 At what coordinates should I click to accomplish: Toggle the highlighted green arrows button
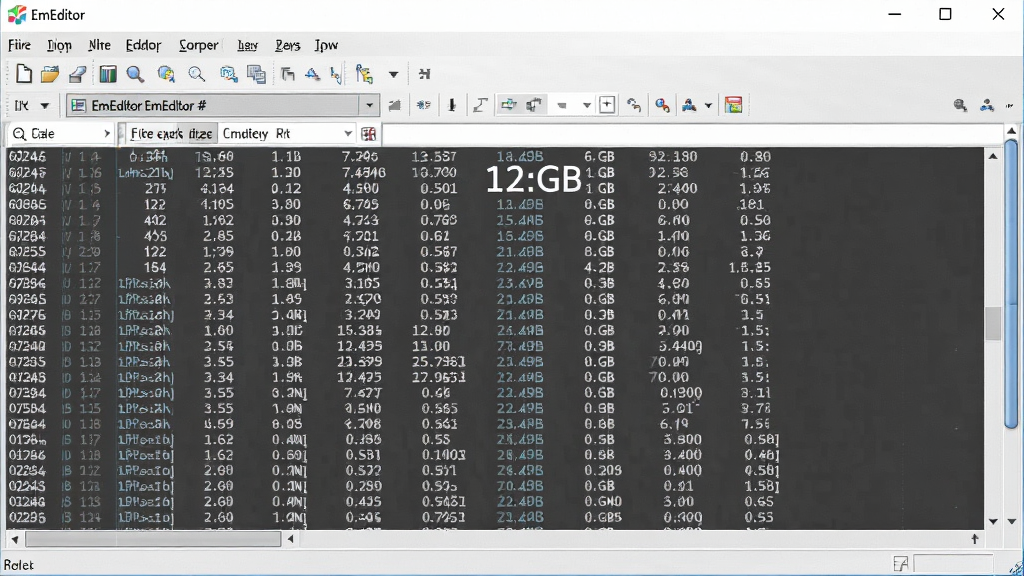pyautogui.click(x=508, y=105)
